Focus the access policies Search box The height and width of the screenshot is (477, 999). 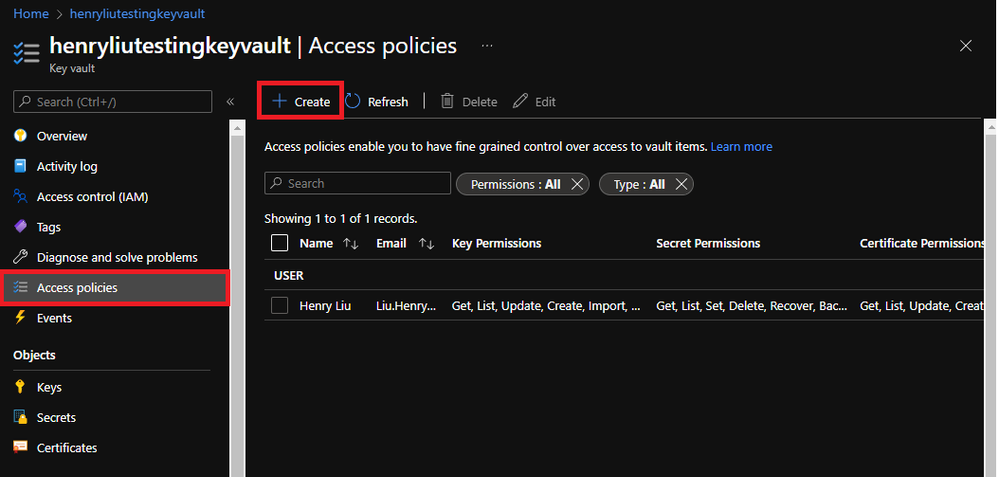pyautogui.click(x=357, y=183)
